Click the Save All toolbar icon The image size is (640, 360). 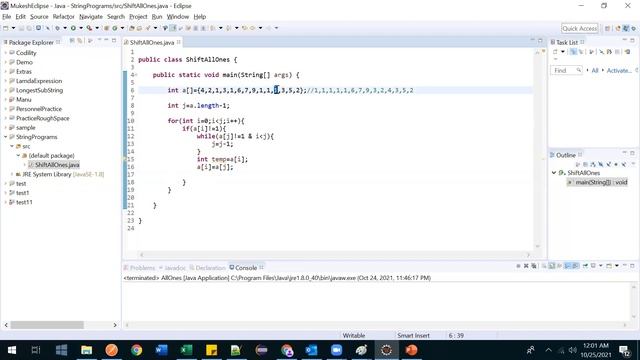29,28
